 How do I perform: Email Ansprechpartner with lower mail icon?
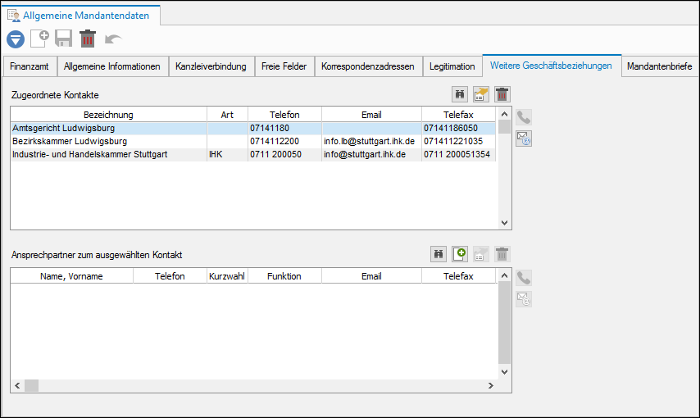point(524,299)
